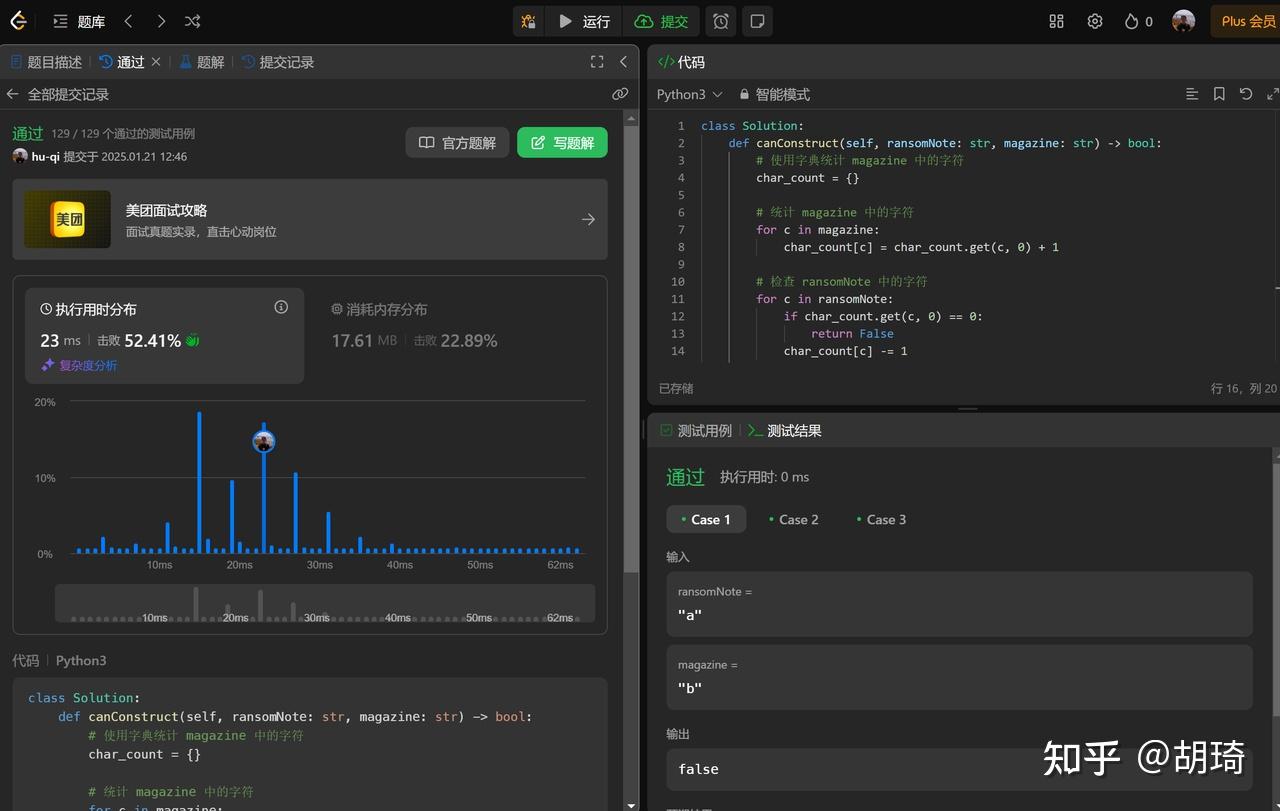Click the LeetCode logo icon
The image size is (1280, 811).
(18, 21)
